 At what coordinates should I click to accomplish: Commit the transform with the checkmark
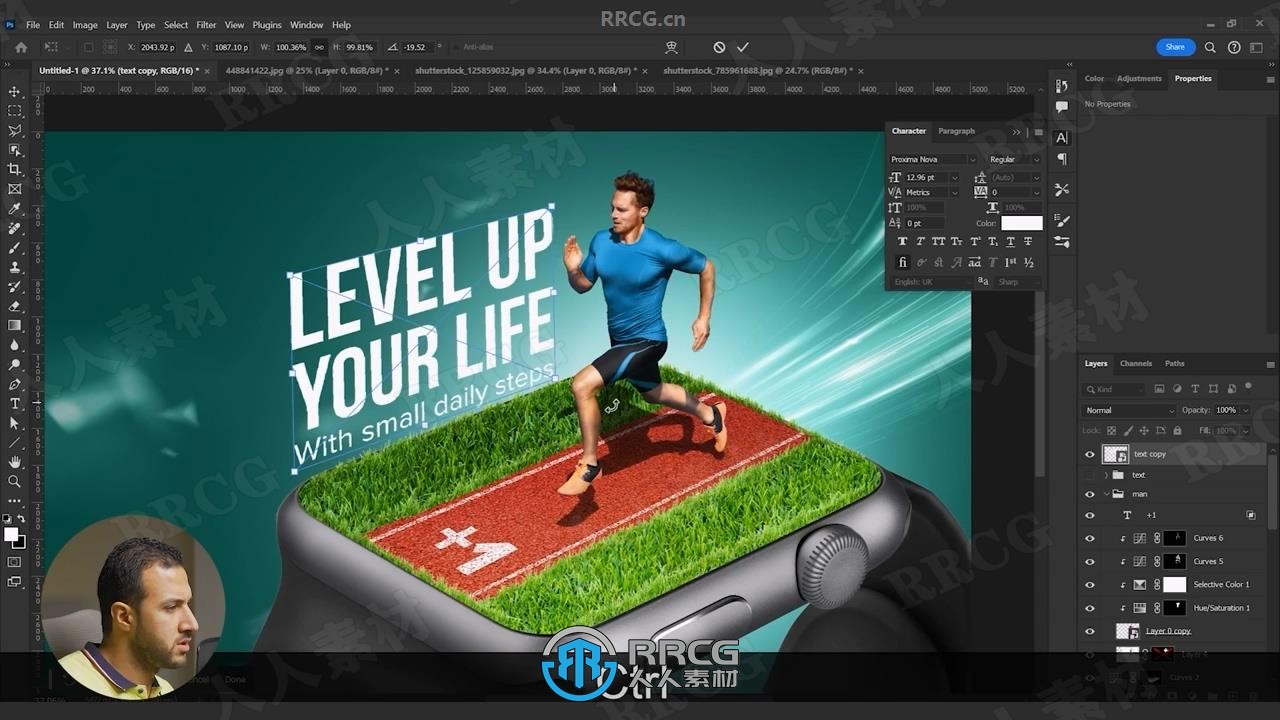(x=743, y=47)
